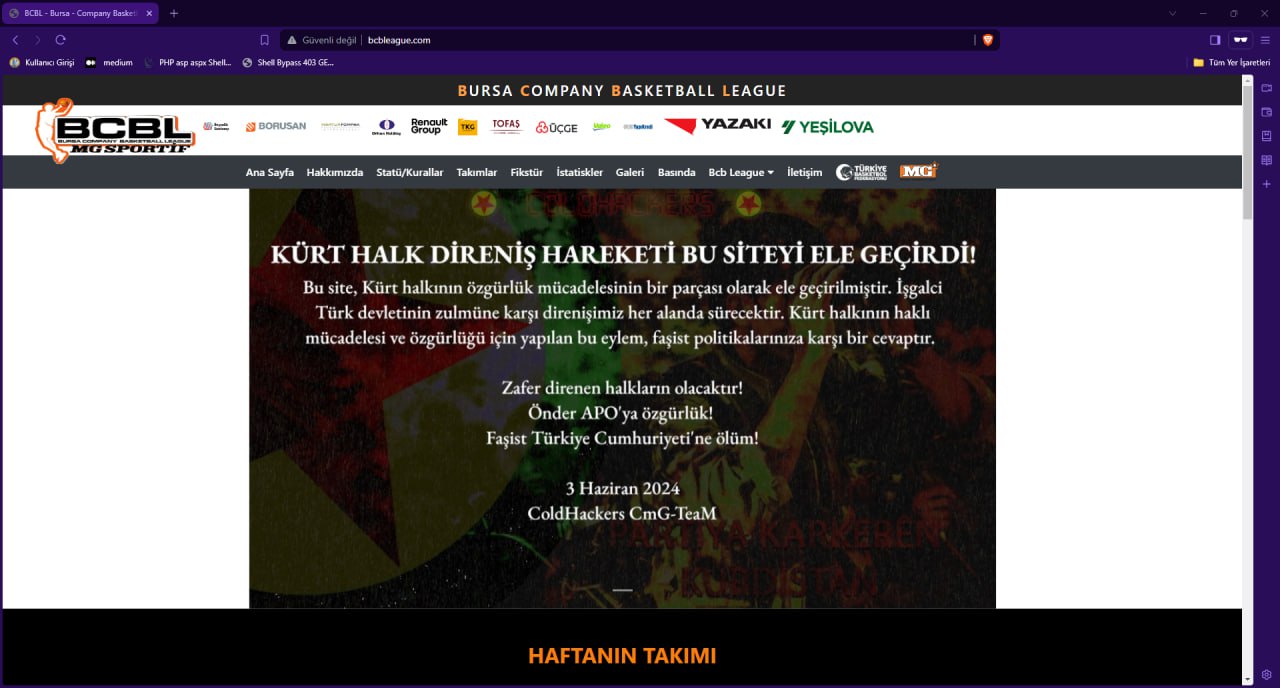This screenshot has height=688, width=1280.
Task: Open the Fikstür navigation item
Action: tap(526, 172)
